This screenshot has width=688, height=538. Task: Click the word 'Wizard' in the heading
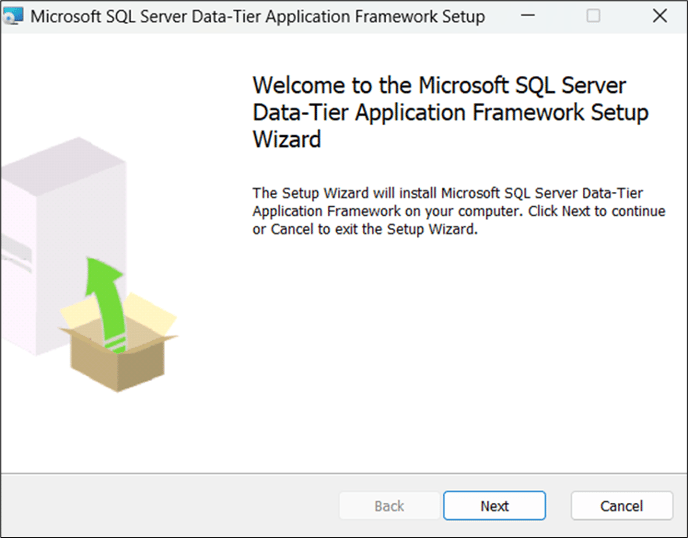(x=287, y=140)
